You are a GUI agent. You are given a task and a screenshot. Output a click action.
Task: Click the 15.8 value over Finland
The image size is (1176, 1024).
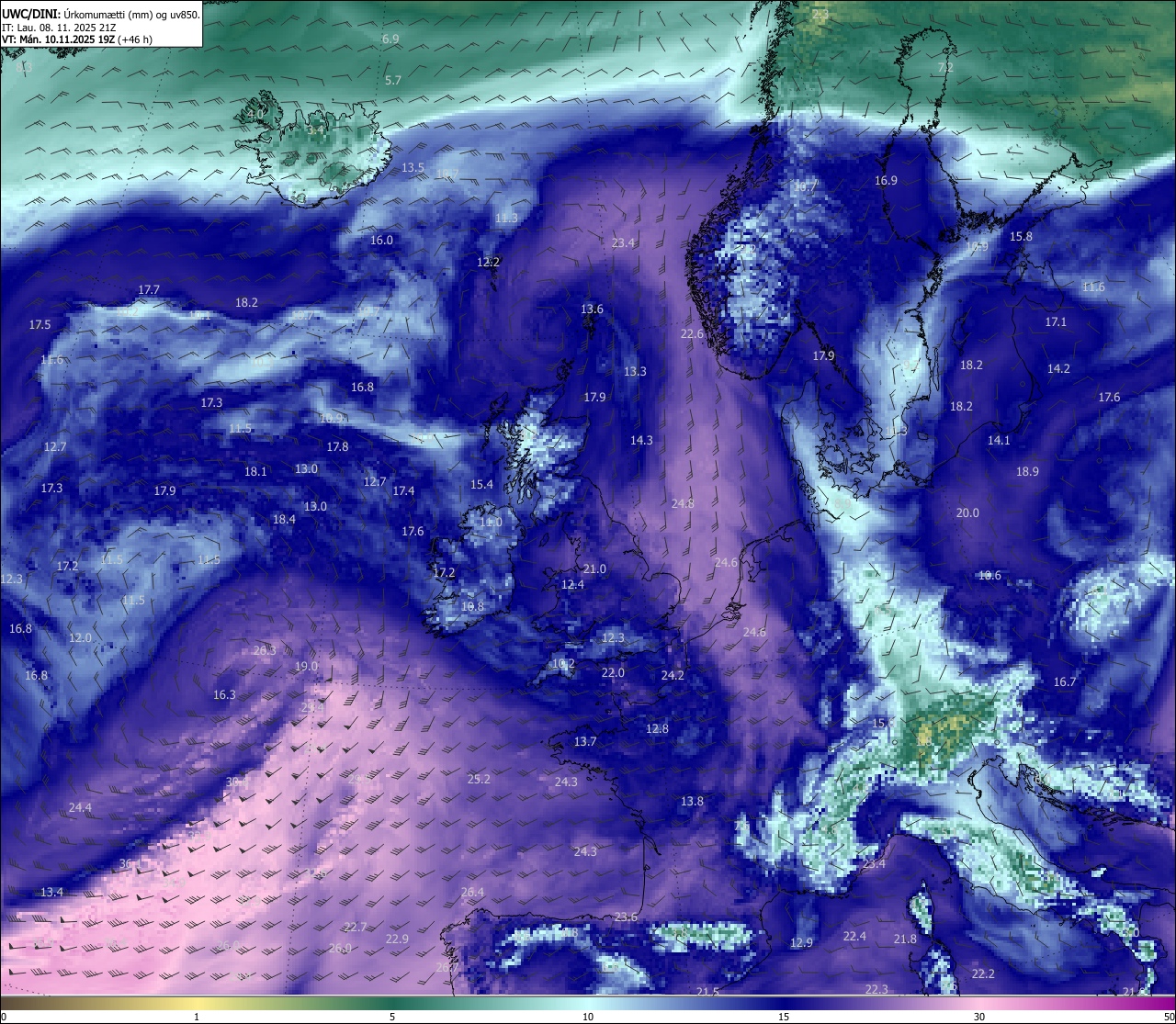[x=1021, y=237]
